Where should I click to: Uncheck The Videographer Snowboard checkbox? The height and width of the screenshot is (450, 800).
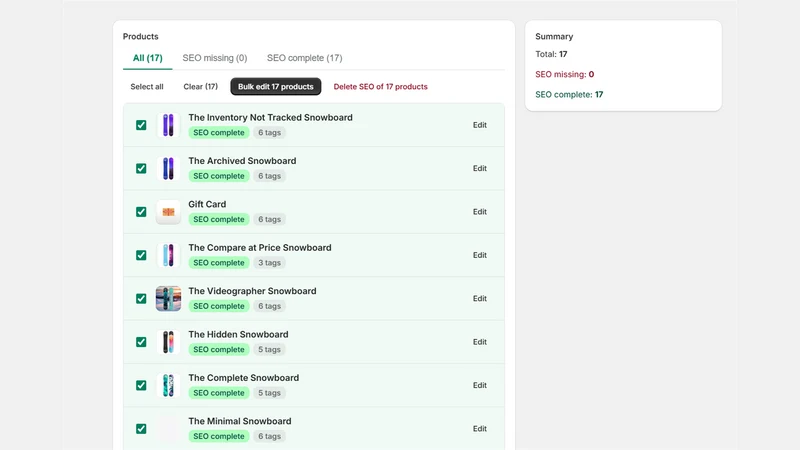[x=141, y=298]
